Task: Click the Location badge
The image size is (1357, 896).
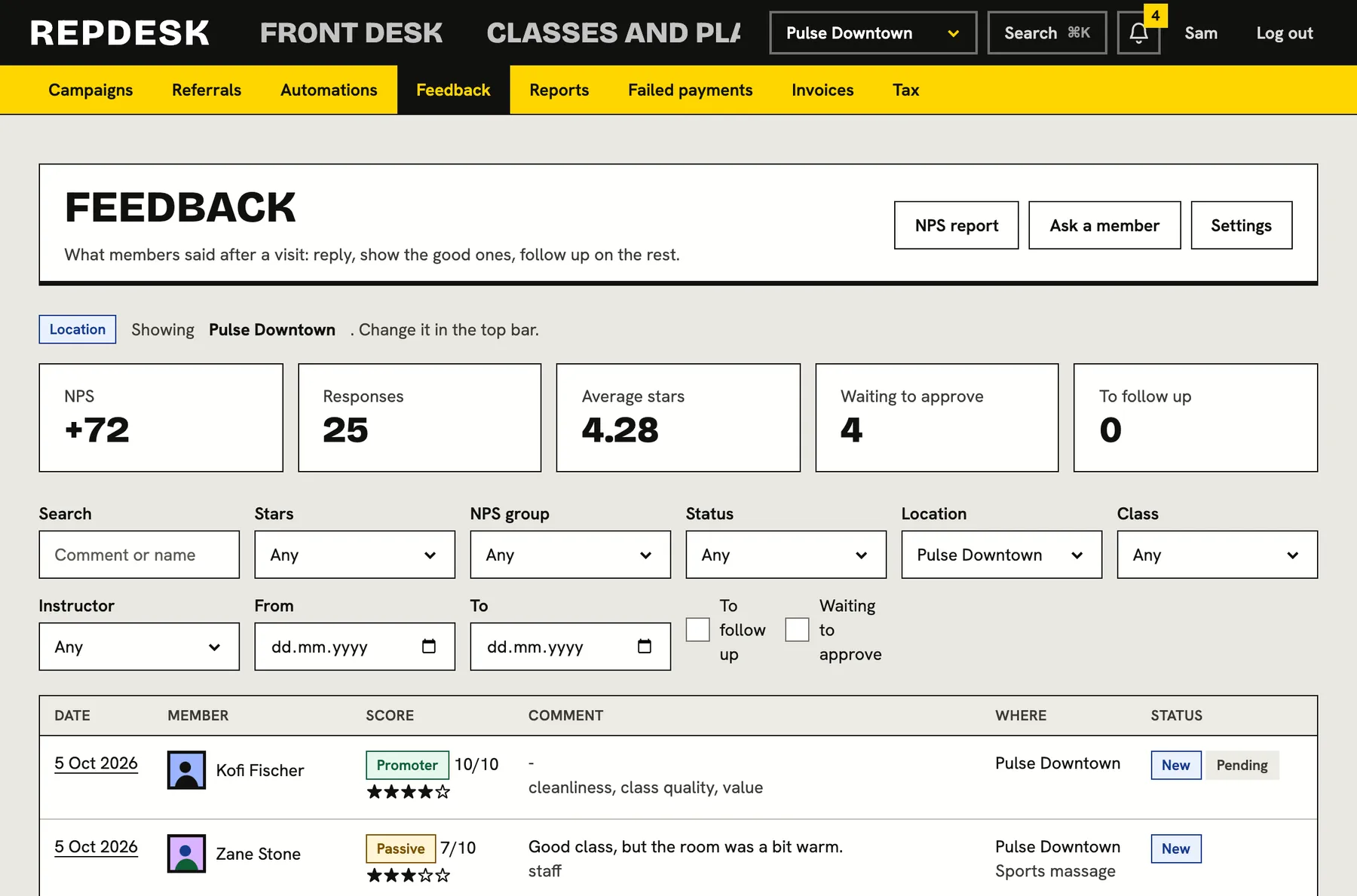Action: [x=78, y=329]
